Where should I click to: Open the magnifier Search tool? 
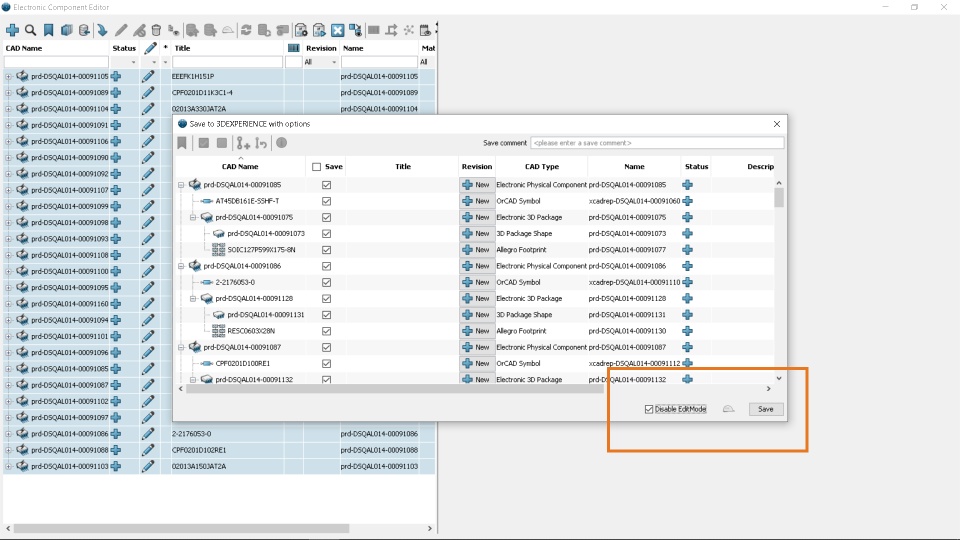click(31, 30)
